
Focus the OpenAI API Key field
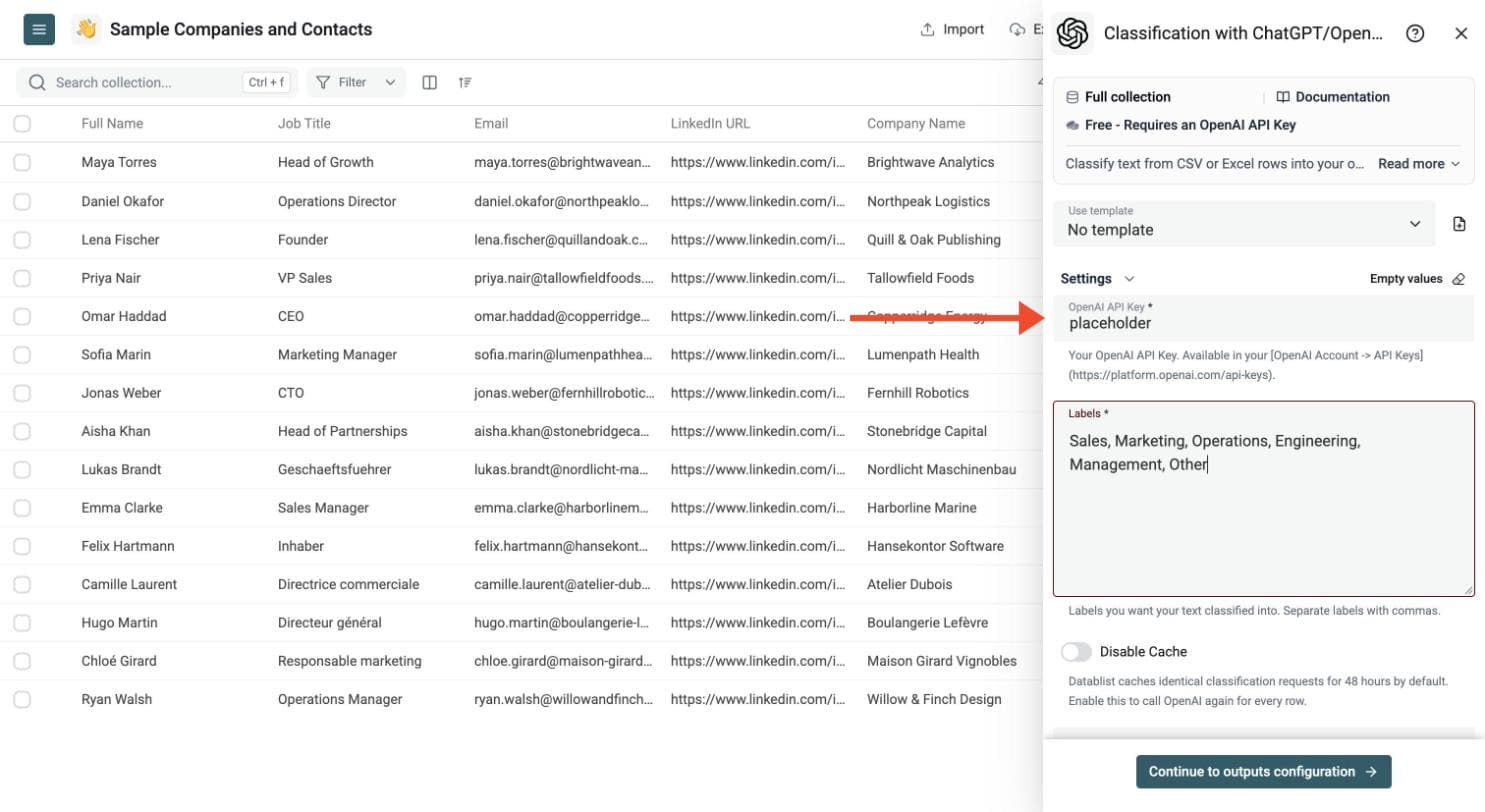(x=1264, y=319)
